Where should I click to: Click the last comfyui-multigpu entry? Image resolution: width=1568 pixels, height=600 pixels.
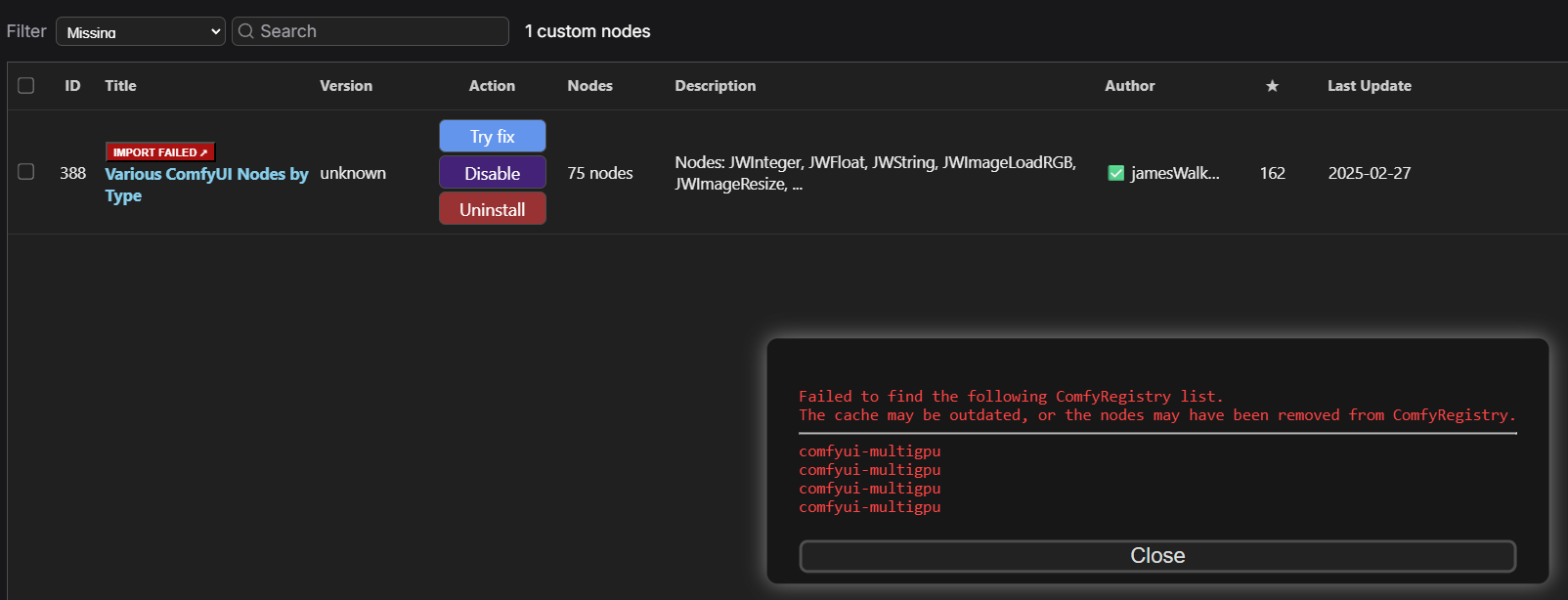869,507
